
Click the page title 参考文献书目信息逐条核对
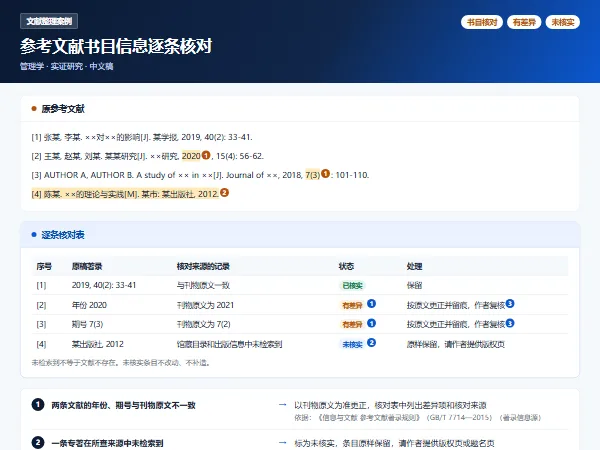(x=116, y=46)
